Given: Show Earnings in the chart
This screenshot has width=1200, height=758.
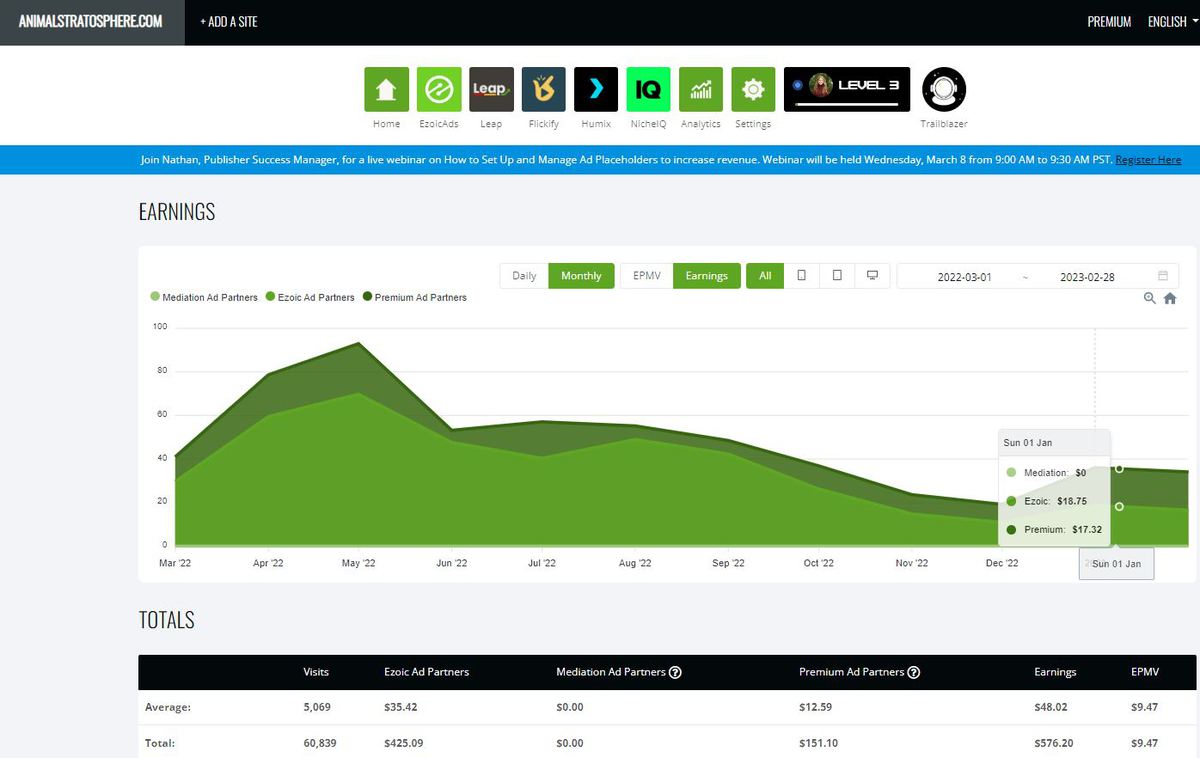Looking at the screenshot, I should coord(707,276).
